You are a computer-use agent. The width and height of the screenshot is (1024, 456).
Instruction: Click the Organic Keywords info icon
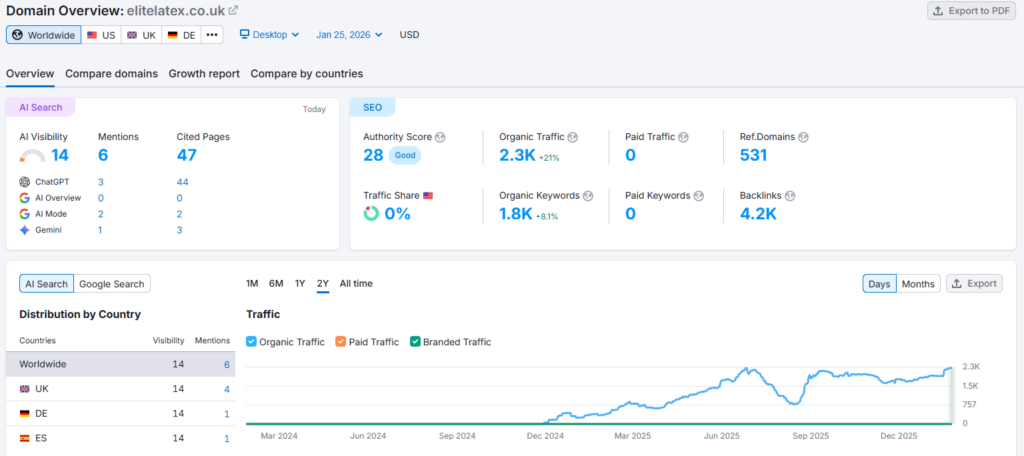587,196
